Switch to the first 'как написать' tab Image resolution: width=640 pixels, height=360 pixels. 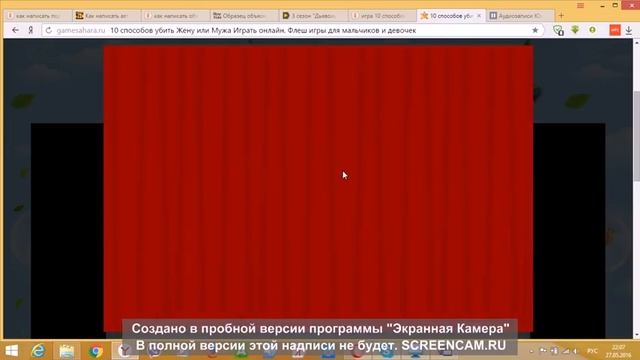point(38,16)
